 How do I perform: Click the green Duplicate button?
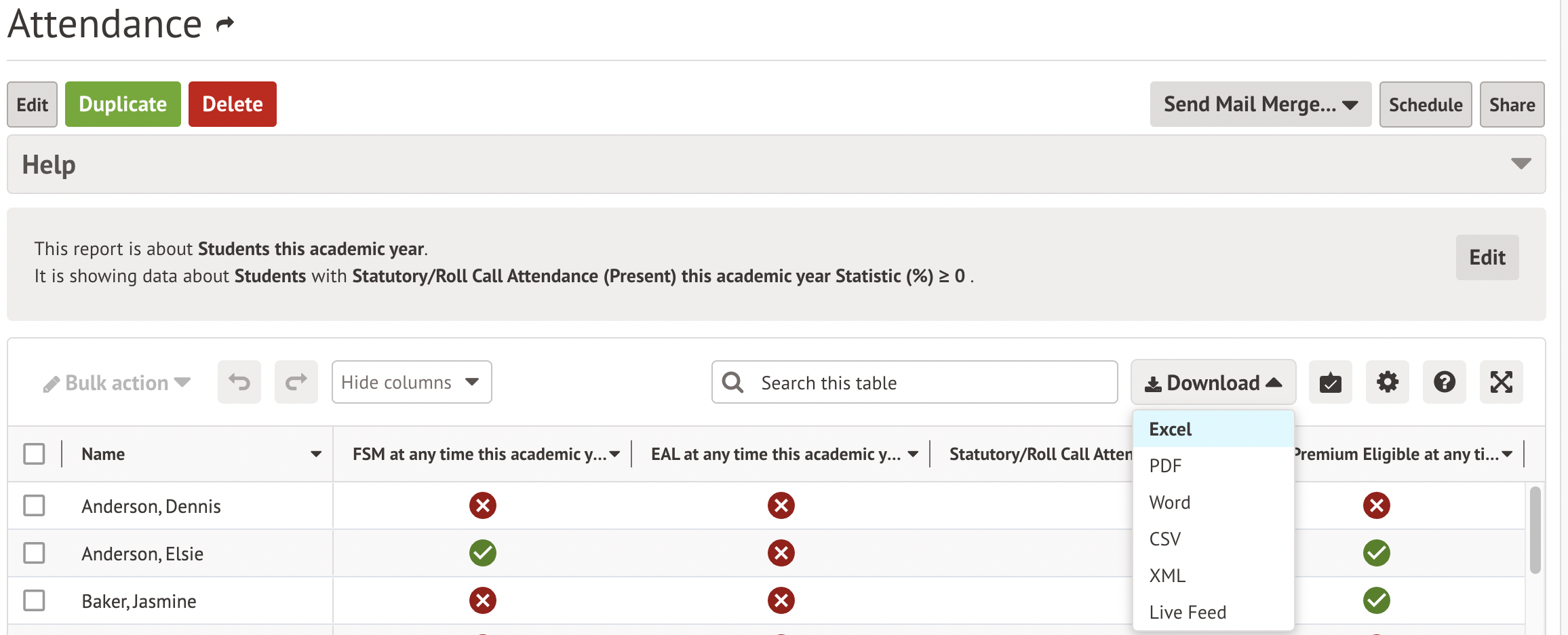[123, 104]
